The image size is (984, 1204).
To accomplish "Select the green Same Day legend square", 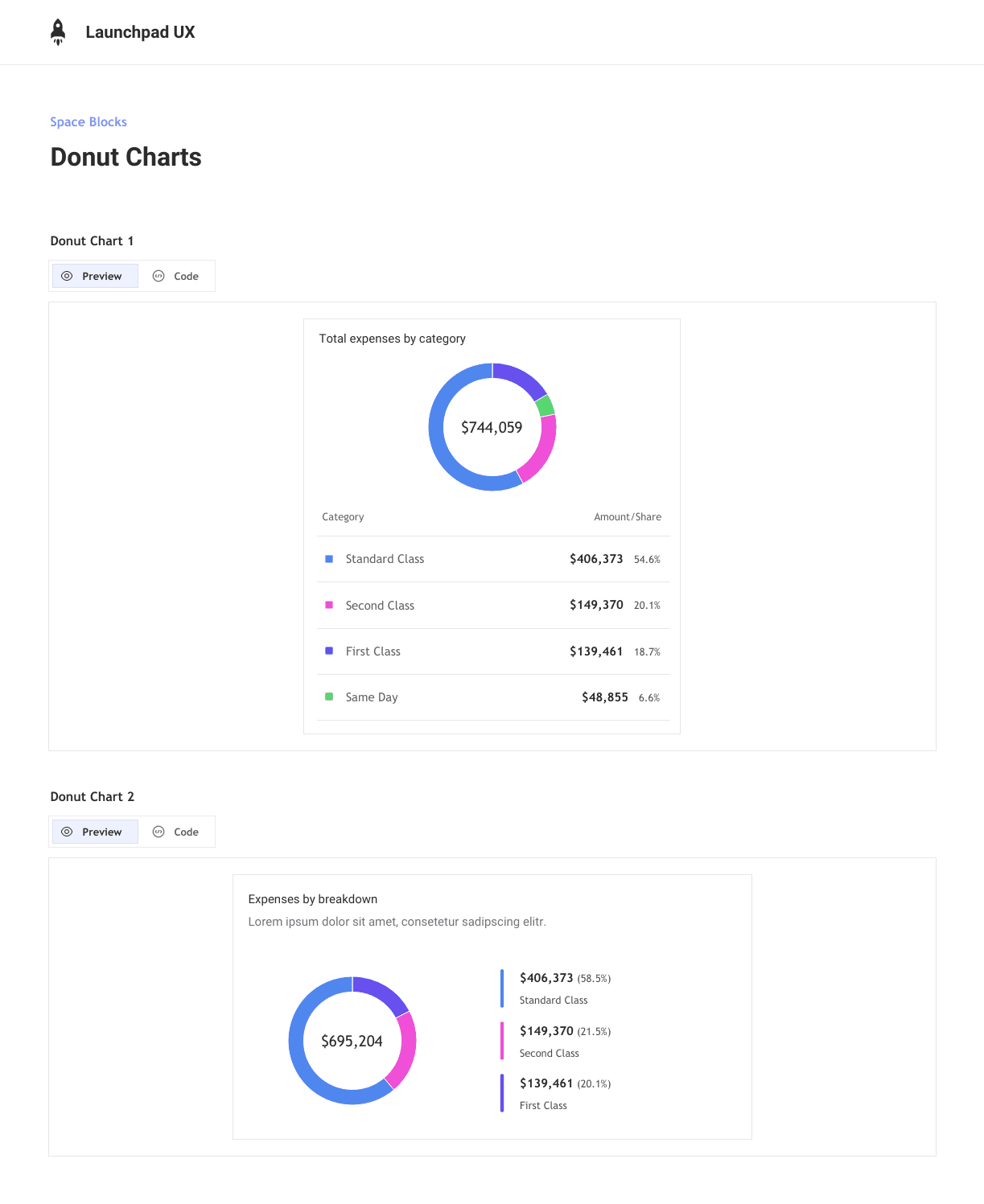I will (329, 697).
